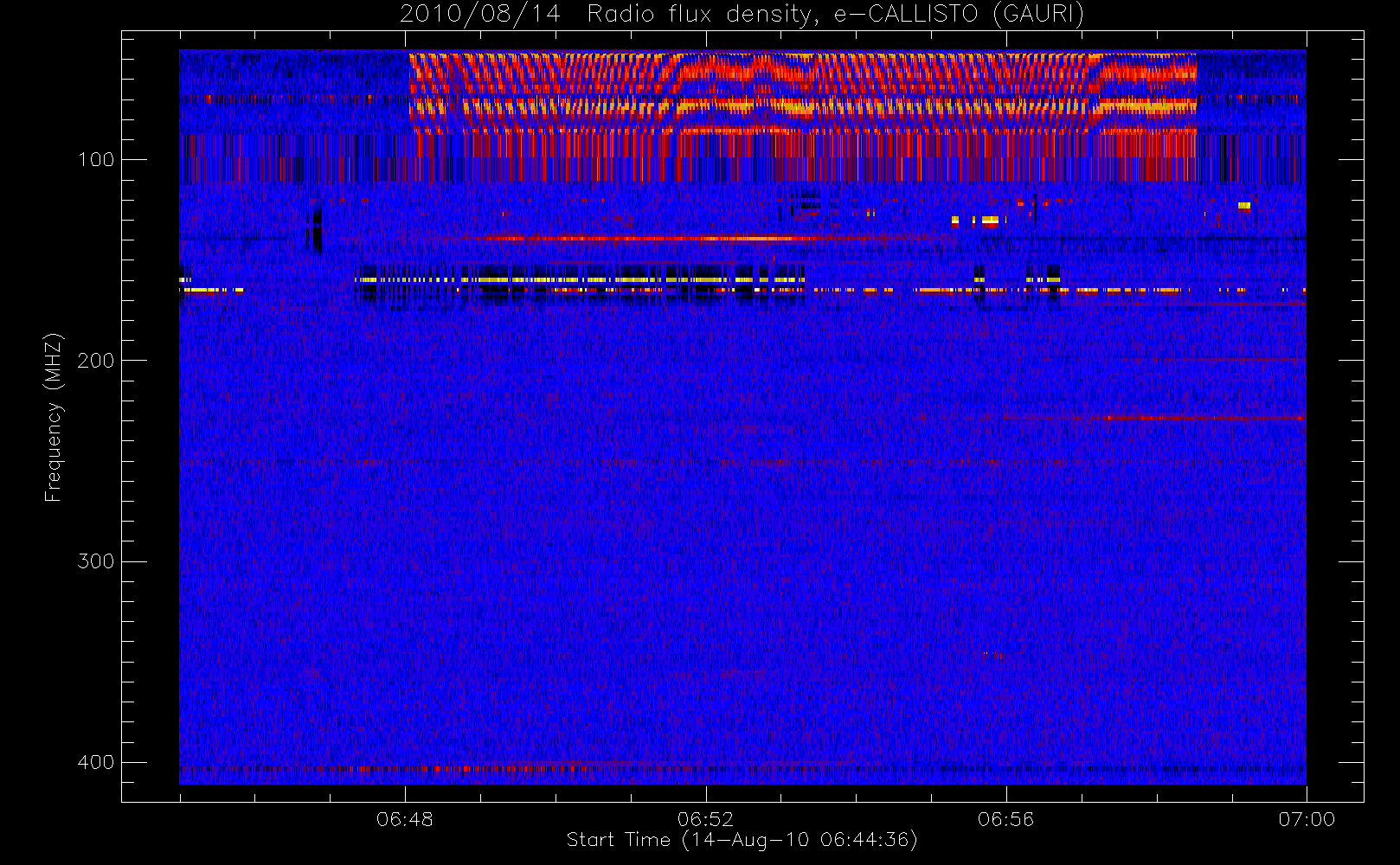
Task: Click the 'Start Time (14-Aug-10 06:44:36)' label
Action: coord(742,840)
